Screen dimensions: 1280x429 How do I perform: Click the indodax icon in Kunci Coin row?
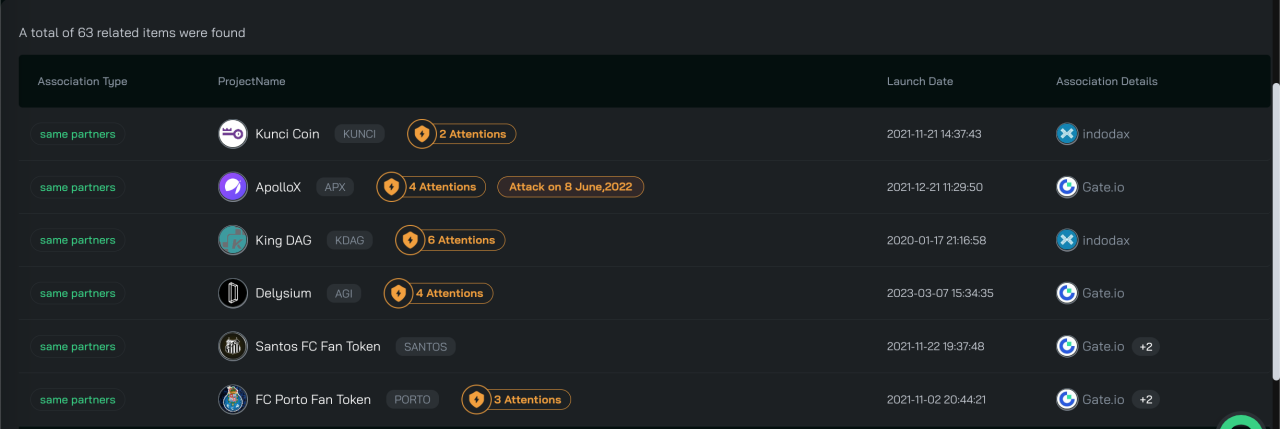[1067, 134]
